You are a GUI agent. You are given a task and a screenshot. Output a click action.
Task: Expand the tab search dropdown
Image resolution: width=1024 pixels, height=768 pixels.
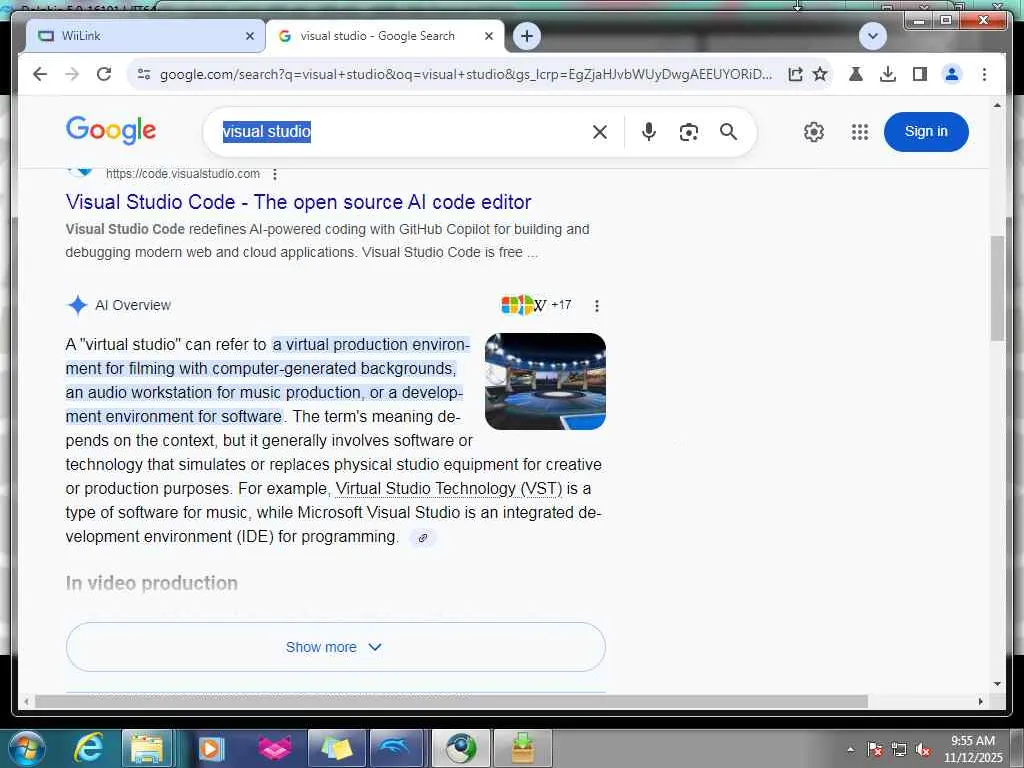(872, 36)
